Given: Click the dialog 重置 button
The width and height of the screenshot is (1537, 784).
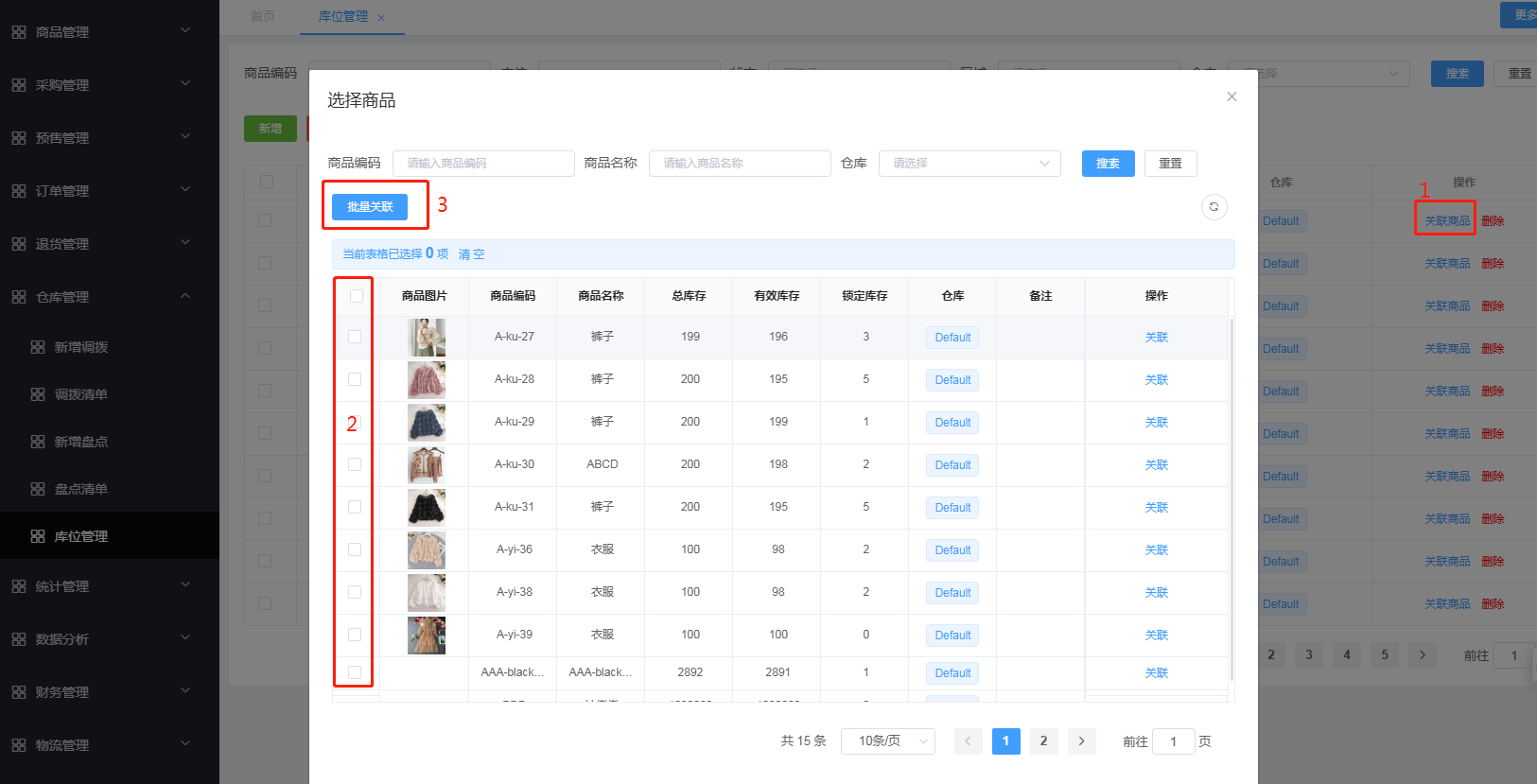Looking at the screenshot, I should tap(1170, 164).
